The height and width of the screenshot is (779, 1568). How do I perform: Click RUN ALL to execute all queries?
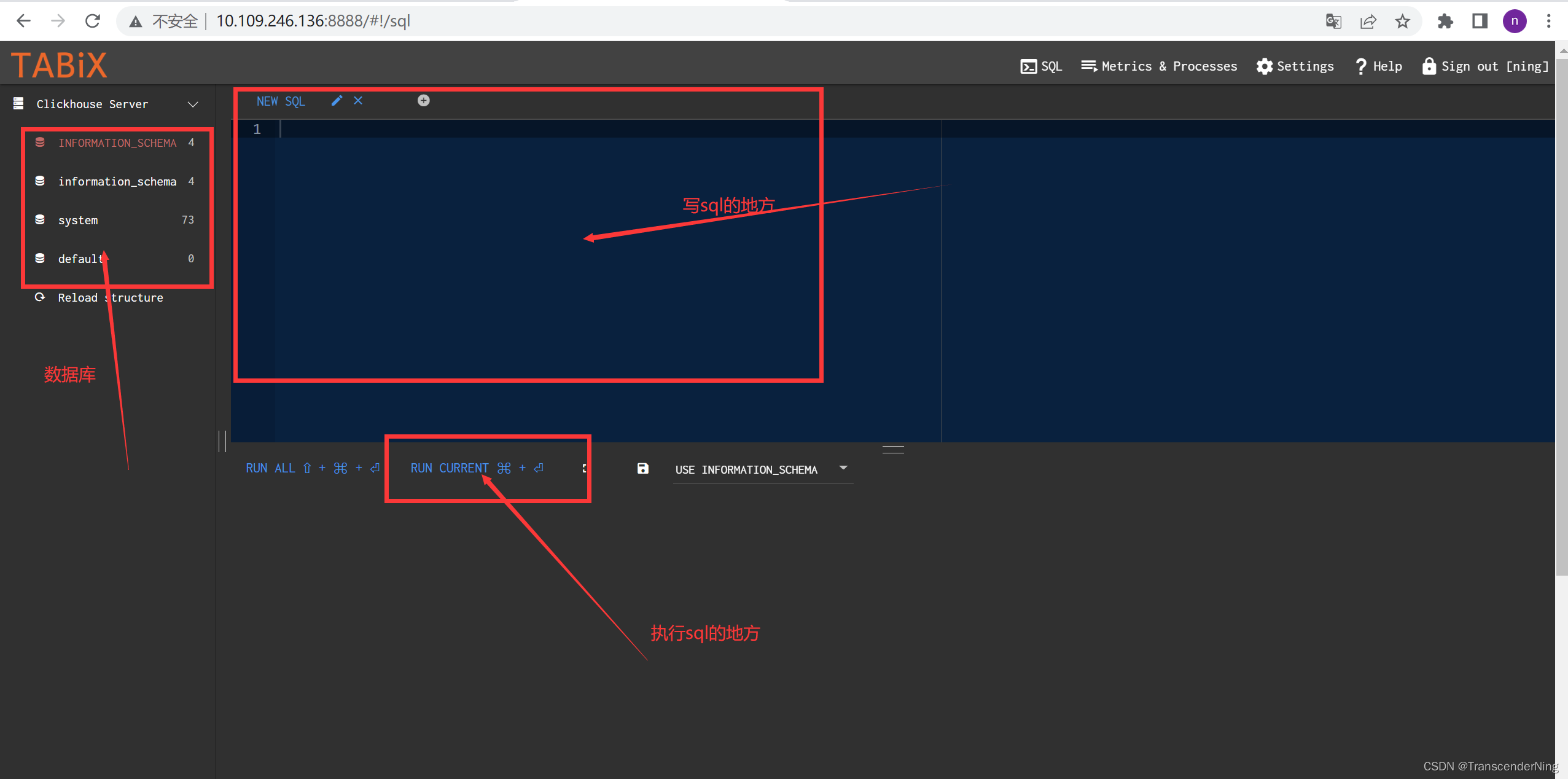coord(270,468)
